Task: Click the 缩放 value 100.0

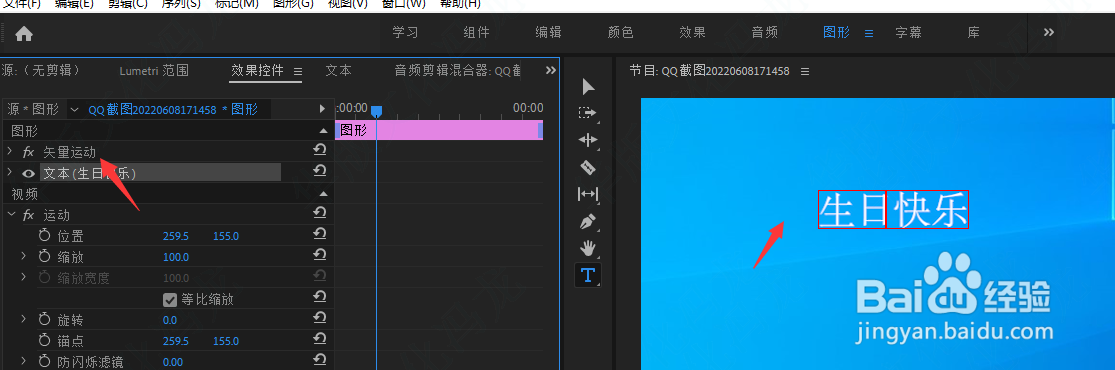Action: 176,257
